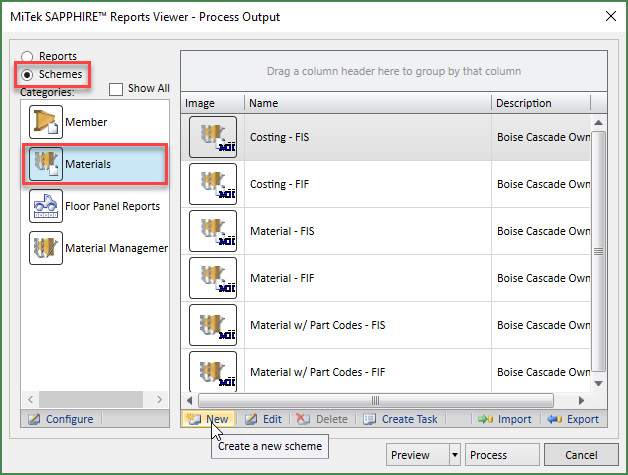Click the Delete red X icon
Screen dimensions: 628x475
302,419
